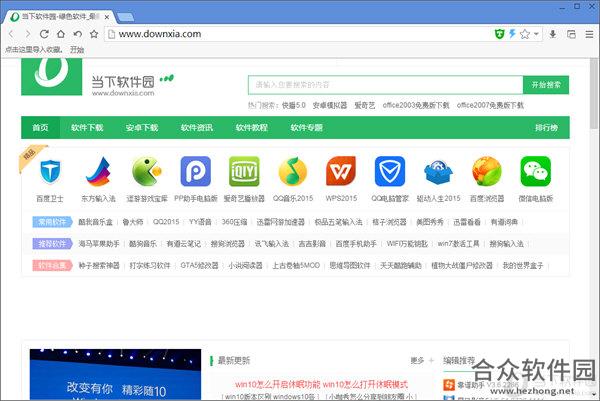The image size is (600, 401).
Task: Select the 当下软件园 browser tab
Action: coord(59,16)
